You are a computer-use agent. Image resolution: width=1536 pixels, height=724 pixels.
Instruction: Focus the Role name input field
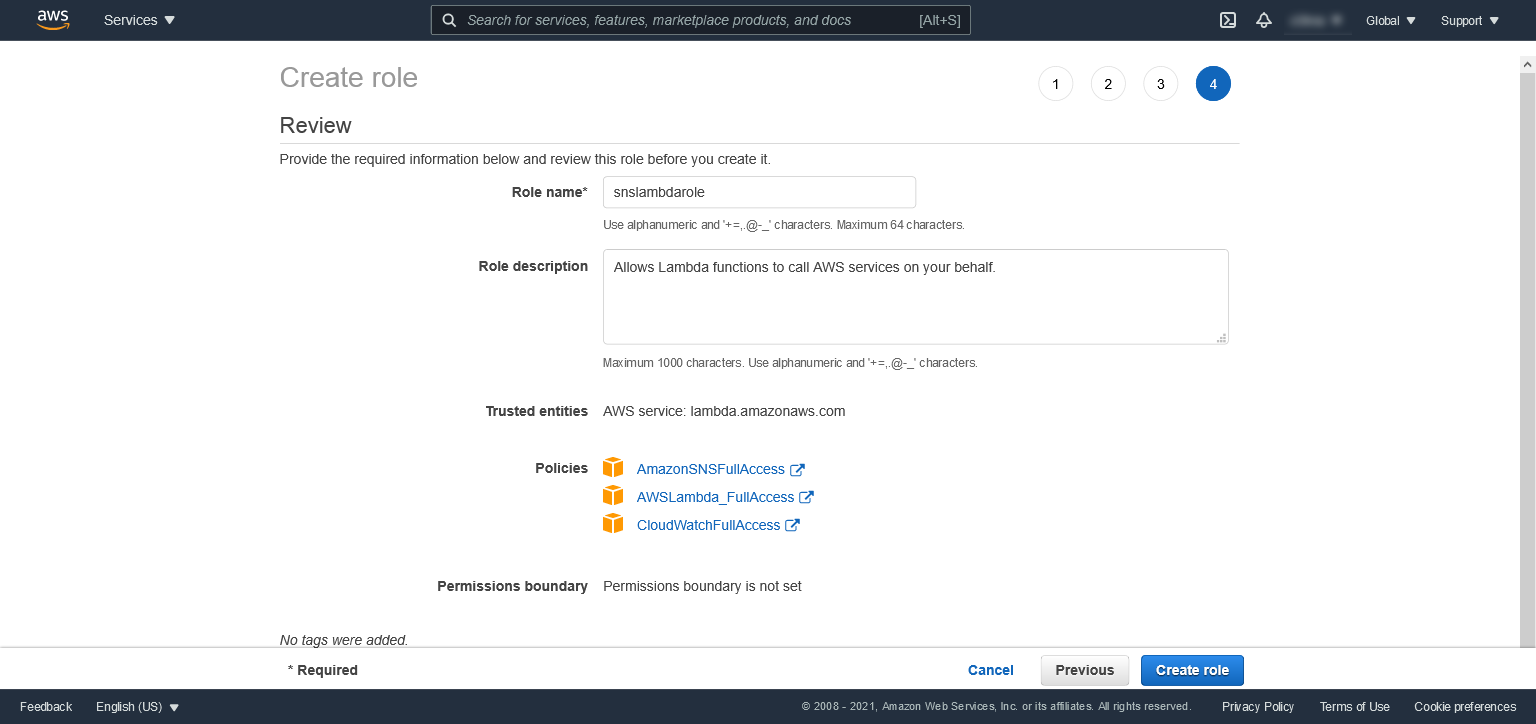point(759,192)
